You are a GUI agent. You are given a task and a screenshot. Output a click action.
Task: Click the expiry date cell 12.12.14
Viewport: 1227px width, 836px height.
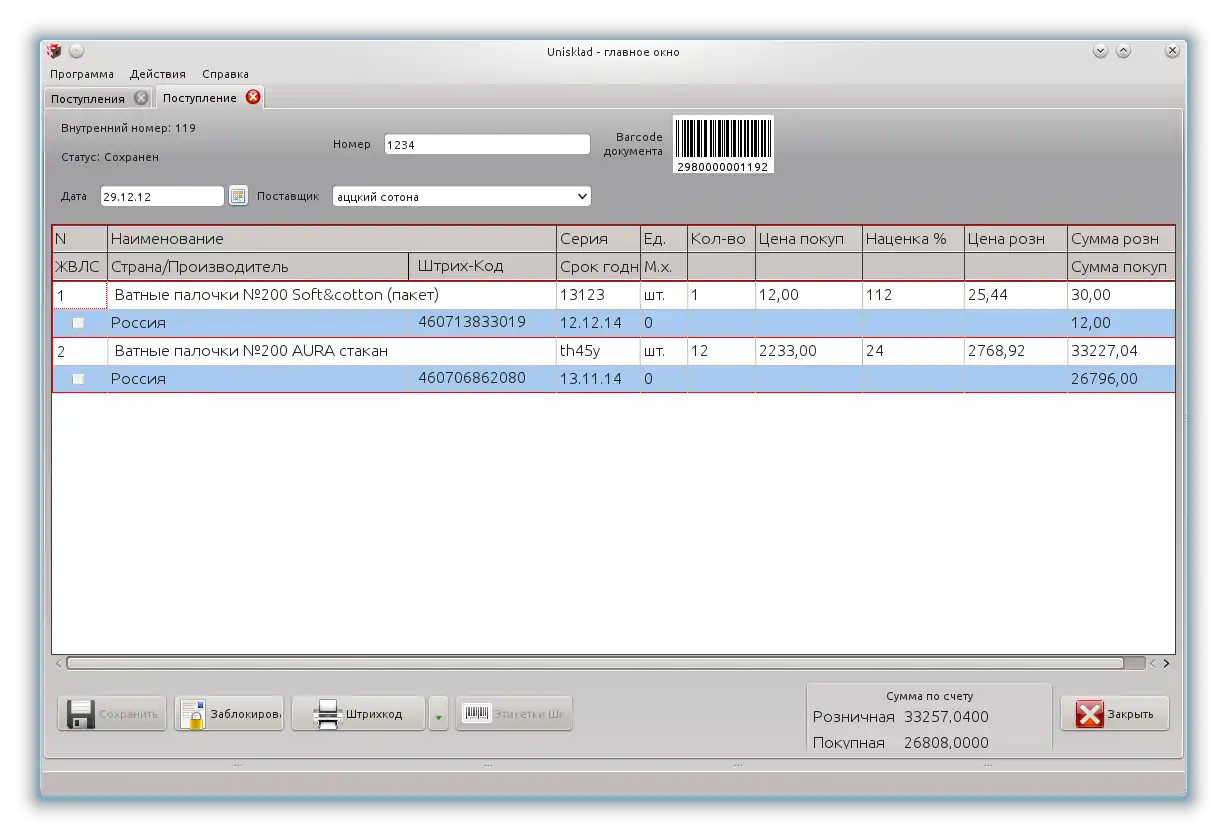pos(598,323)
